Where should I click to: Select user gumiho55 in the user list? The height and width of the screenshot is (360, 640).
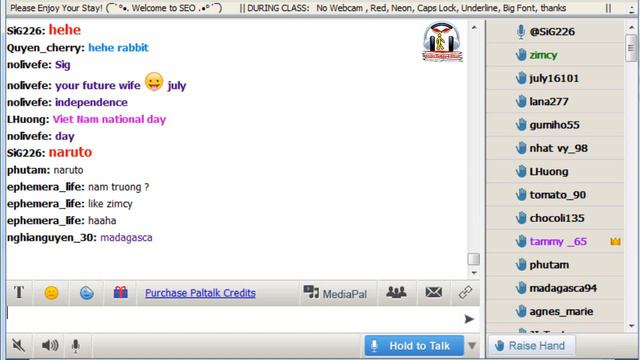point(555,124)
